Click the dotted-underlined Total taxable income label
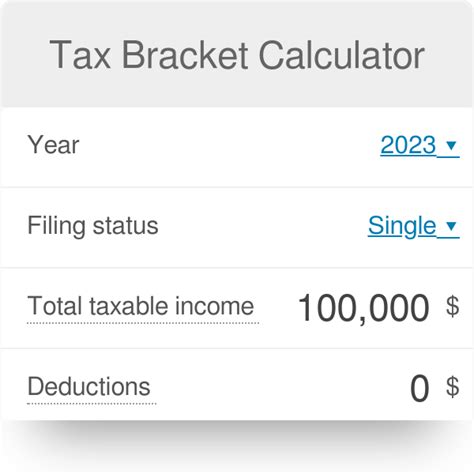Screen dimensions: 474x474 (141, 306)
